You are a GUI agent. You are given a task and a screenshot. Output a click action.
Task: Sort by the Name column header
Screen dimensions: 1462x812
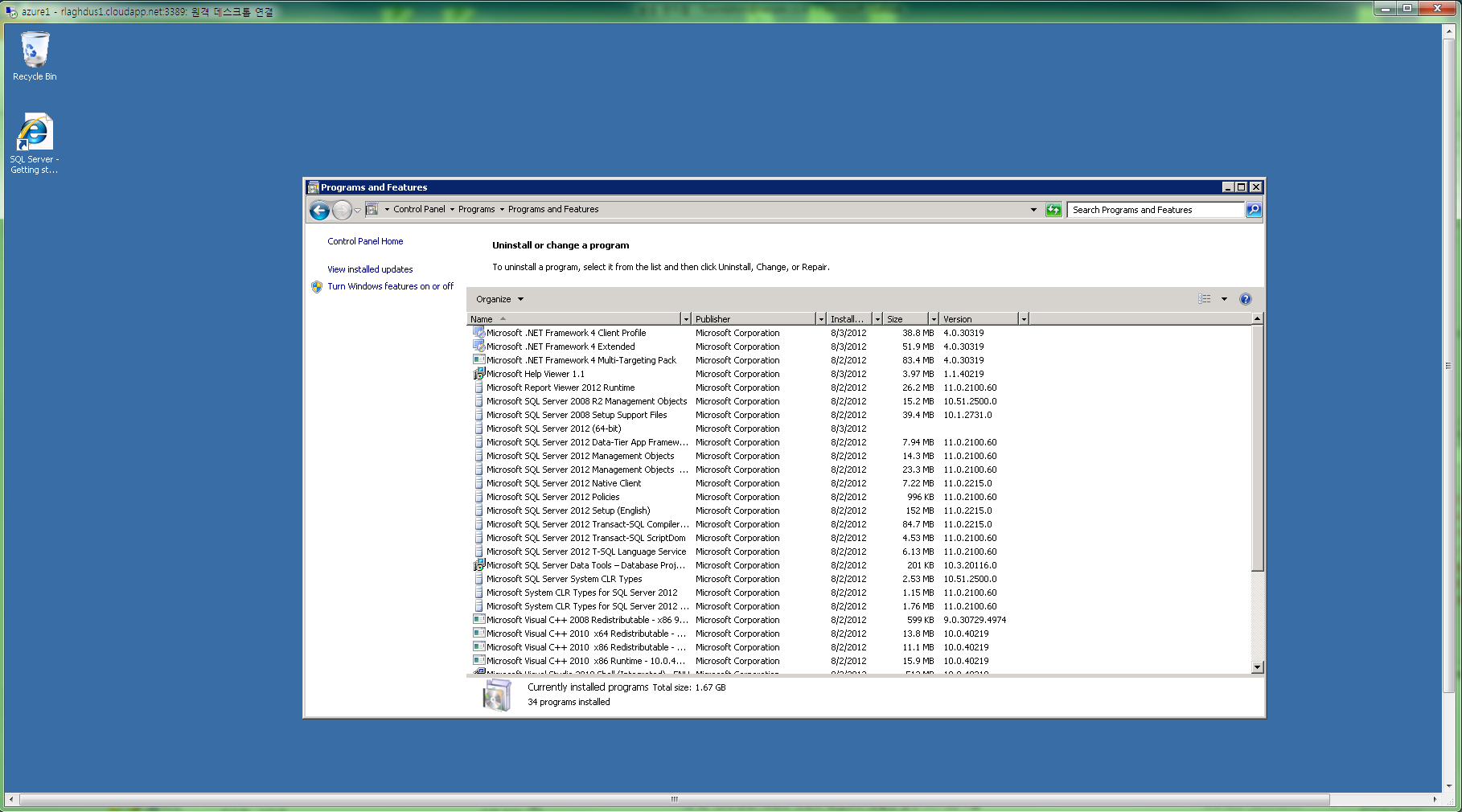573,319
